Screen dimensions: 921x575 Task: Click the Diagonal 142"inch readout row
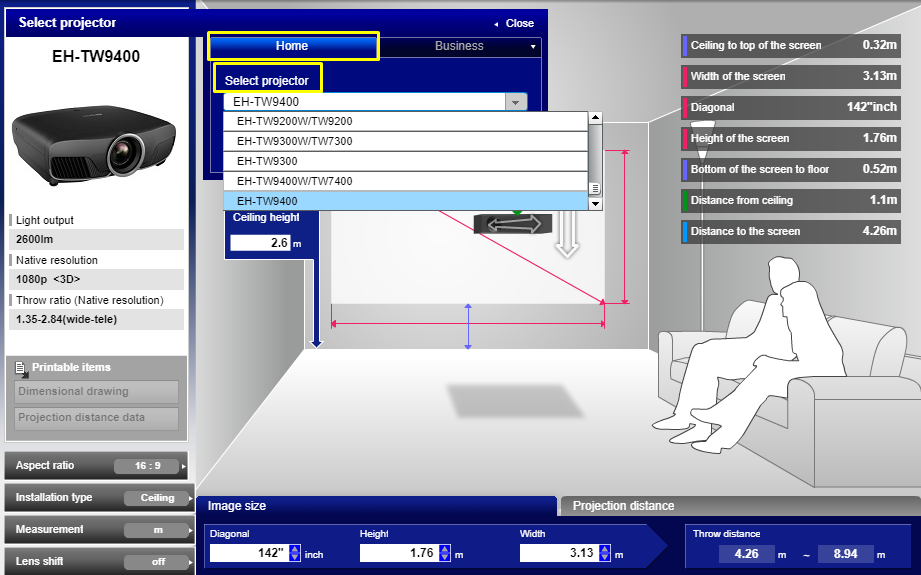(791, 107)
